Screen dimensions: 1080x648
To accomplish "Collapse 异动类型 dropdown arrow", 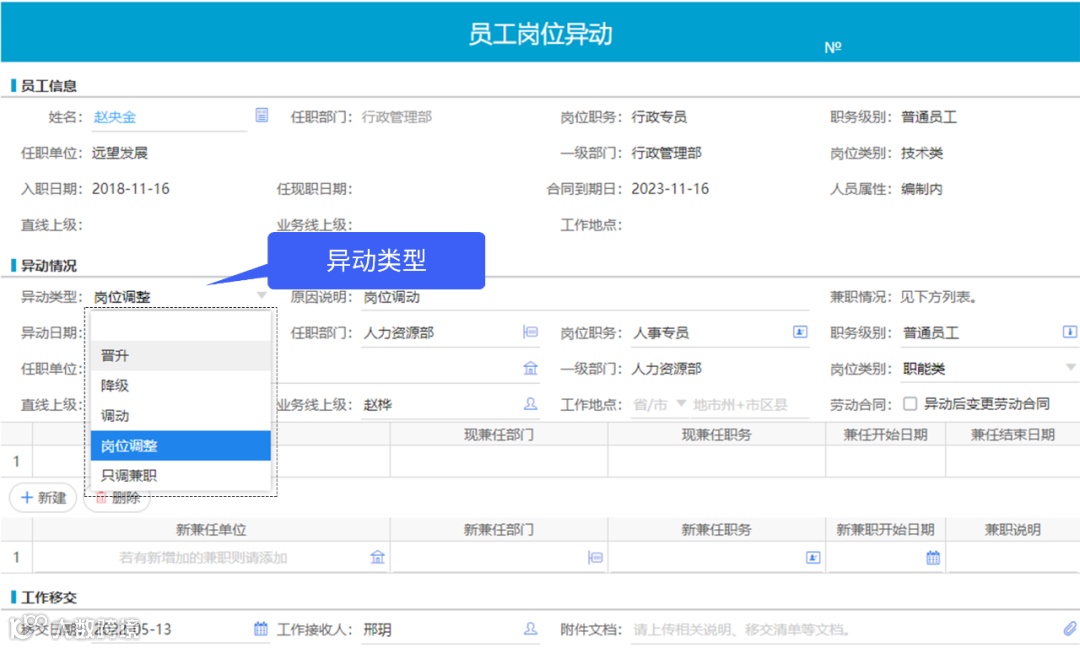I will point(261,295).
